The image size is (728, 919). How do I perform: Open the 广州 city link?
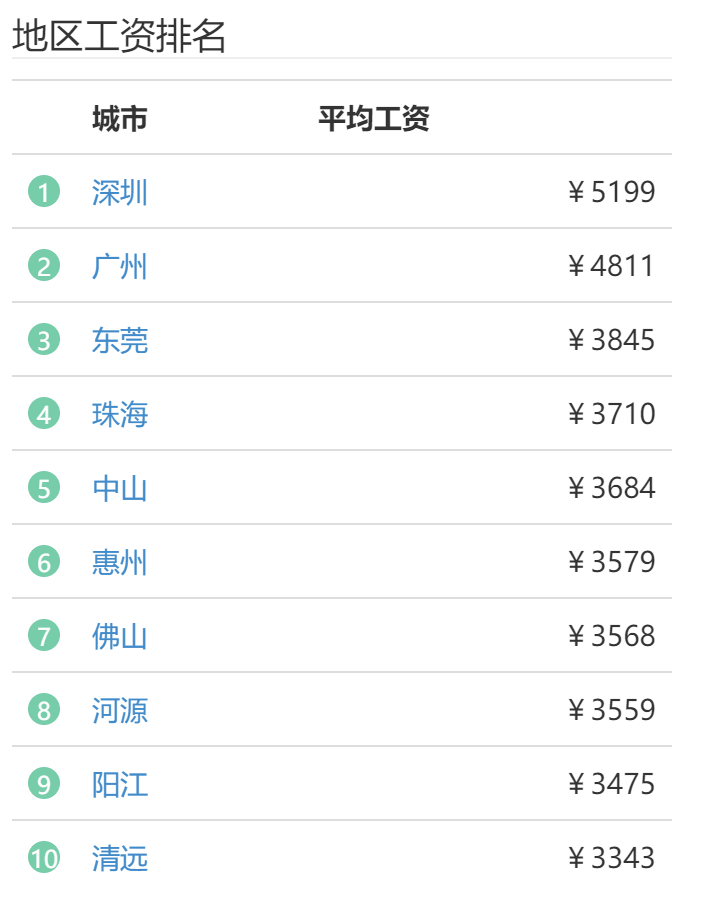pyautogui.click(x=120, y=266)
